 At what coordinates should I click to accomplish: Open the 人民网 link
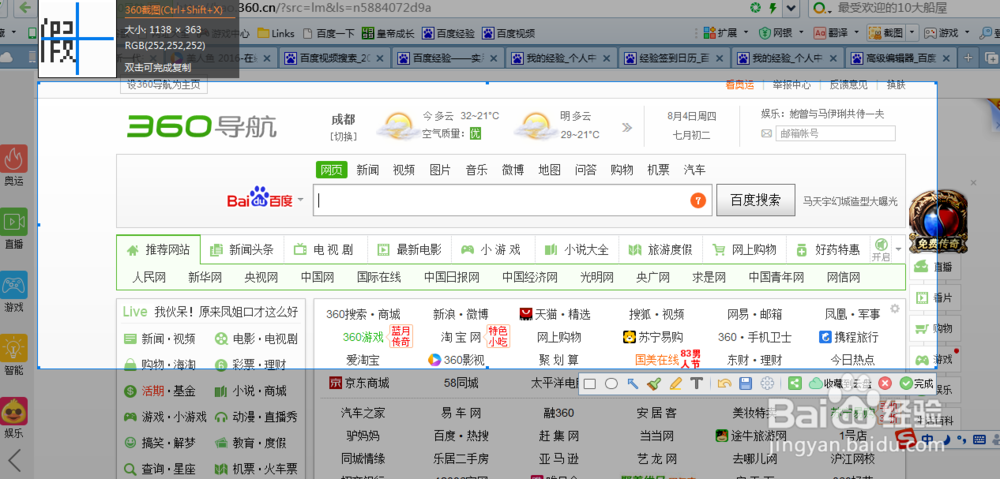pos(149,277)
